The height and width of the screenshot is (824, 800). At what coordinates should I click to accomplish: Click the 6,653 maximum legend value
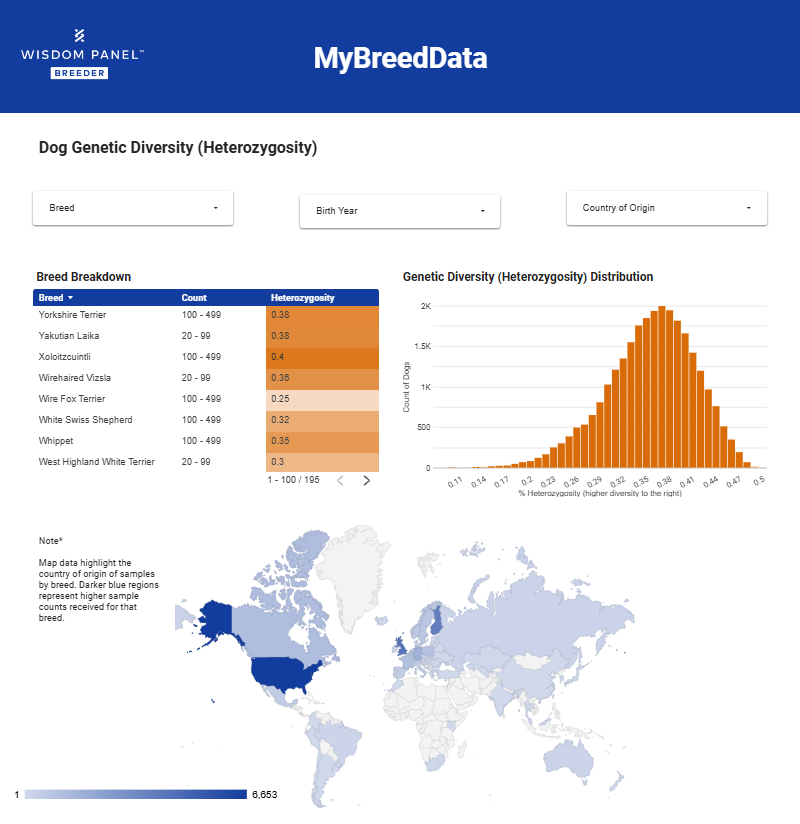coord(264,795)
